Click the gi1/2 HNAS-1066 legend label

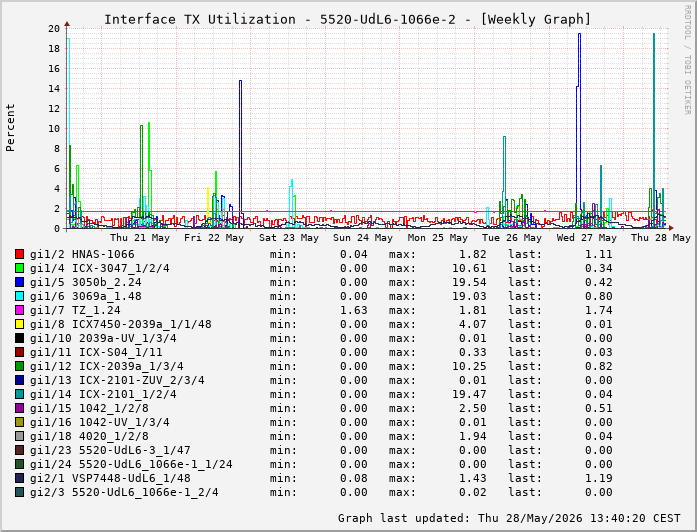point(82,254)
